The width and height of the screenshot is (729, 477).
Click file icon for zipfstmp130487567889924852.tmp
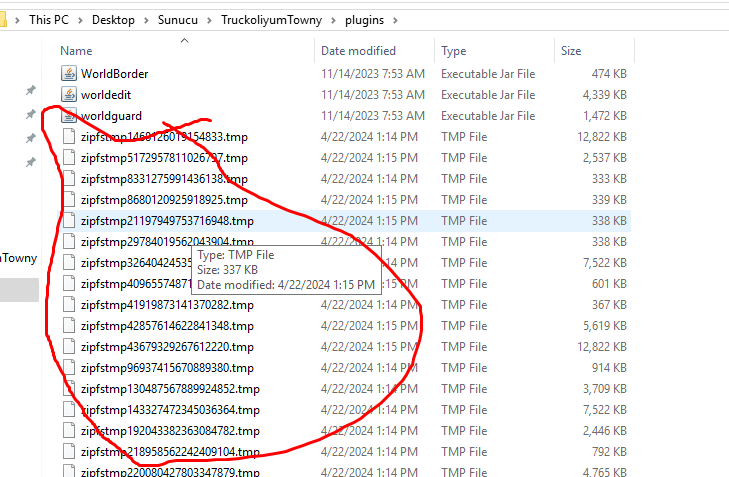69,389
